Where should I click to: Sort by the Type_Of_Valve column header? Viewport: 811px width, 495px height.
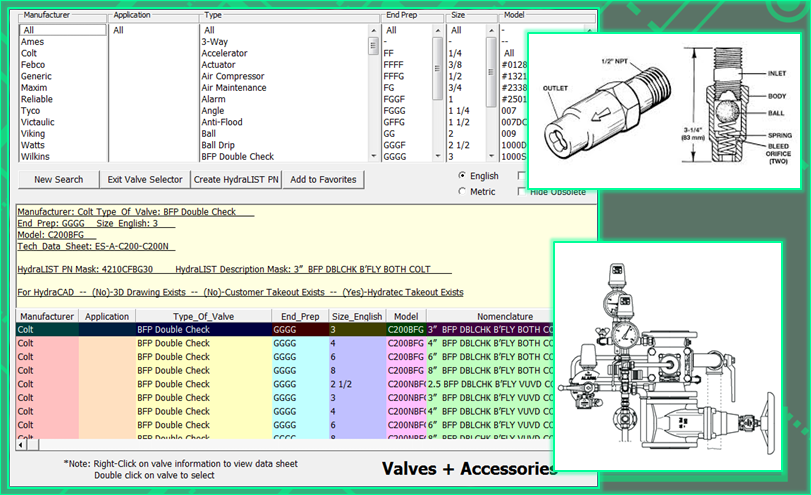203,315
